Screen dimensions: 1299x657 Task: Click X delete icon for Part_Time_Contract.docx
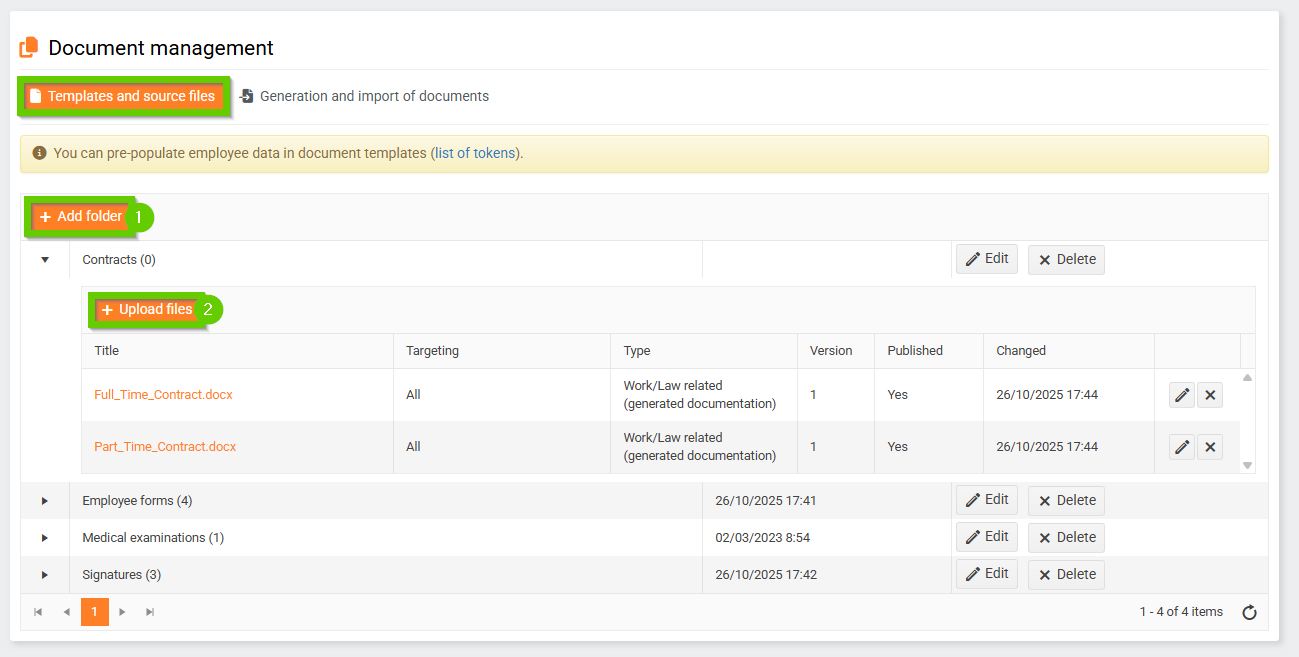click(1210, 447)
